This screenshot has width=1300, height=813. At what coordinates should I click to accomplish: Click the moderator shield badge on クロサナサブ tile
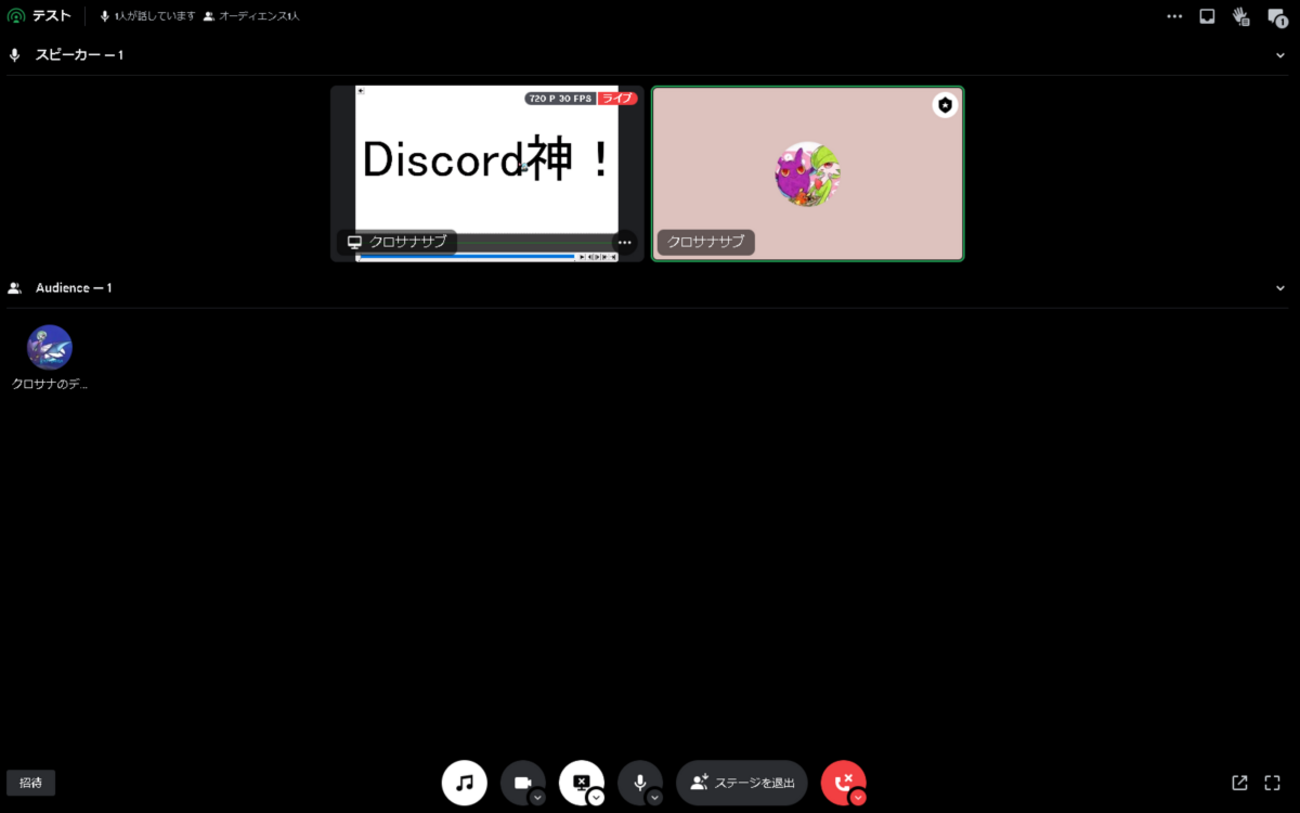point(945,104)
